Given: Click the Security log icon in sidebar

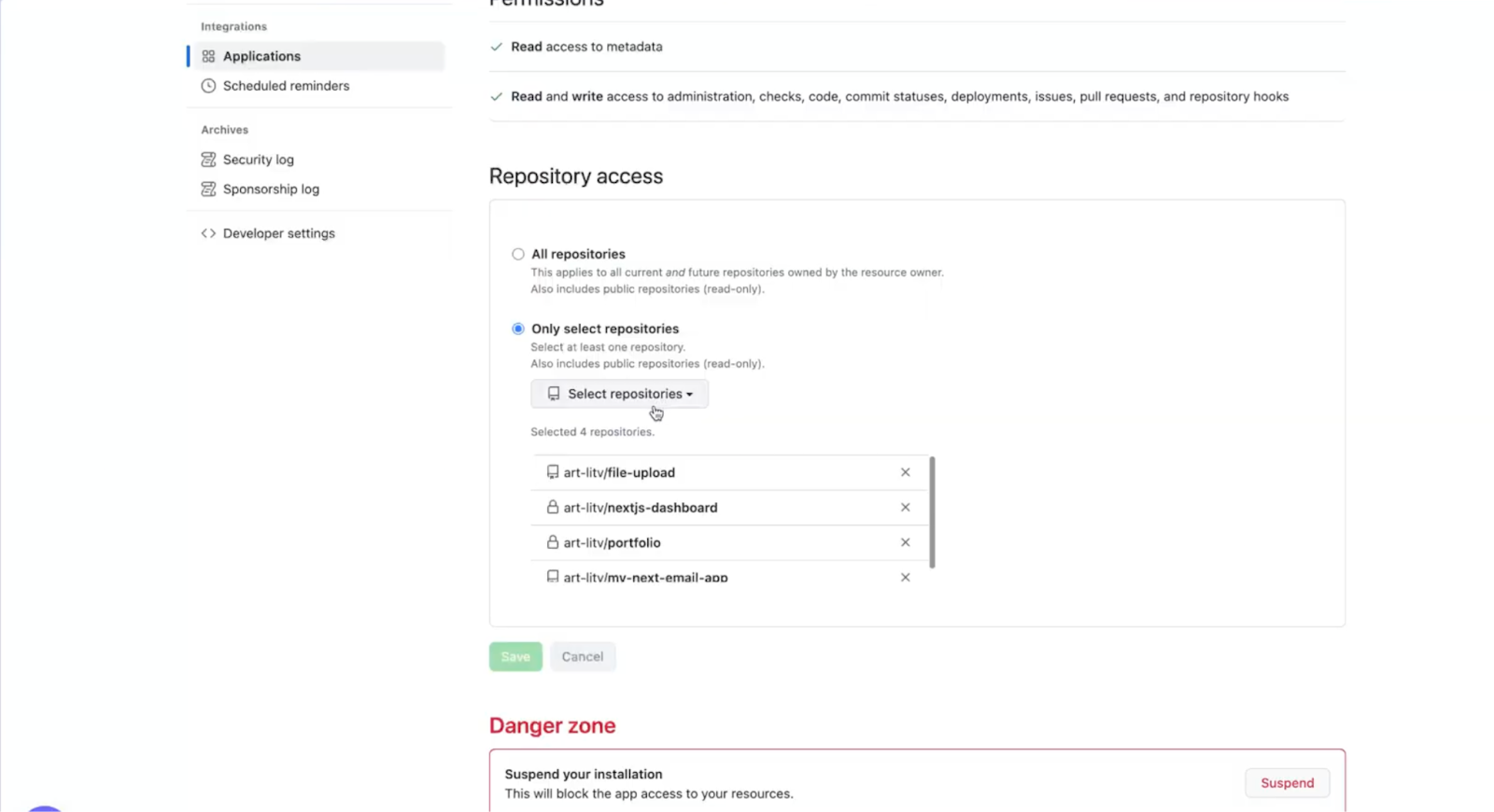Looking at the screenshot, I should (208, 160).
